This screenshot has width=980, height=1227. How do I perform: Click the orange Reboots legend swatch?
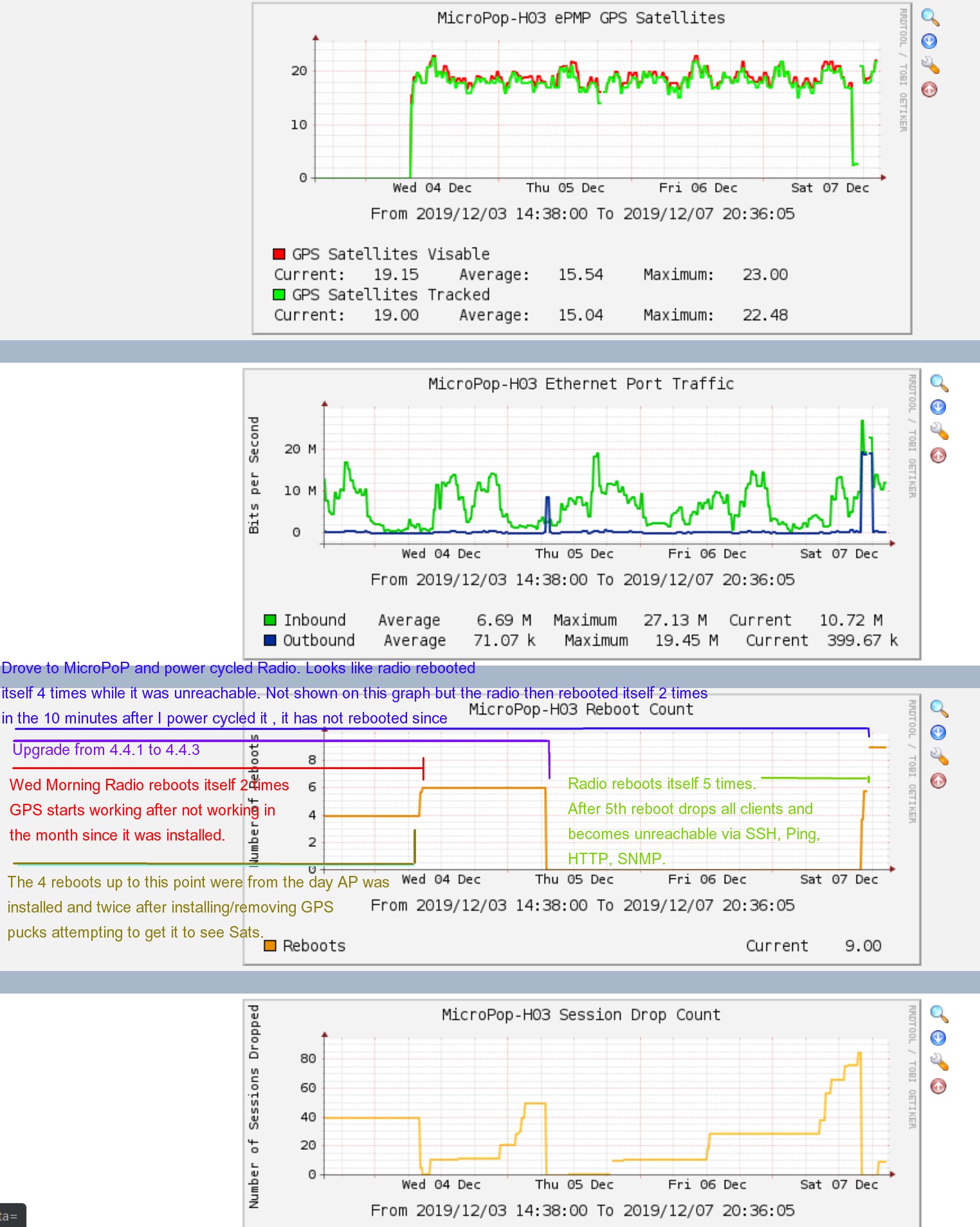[270, 945]
